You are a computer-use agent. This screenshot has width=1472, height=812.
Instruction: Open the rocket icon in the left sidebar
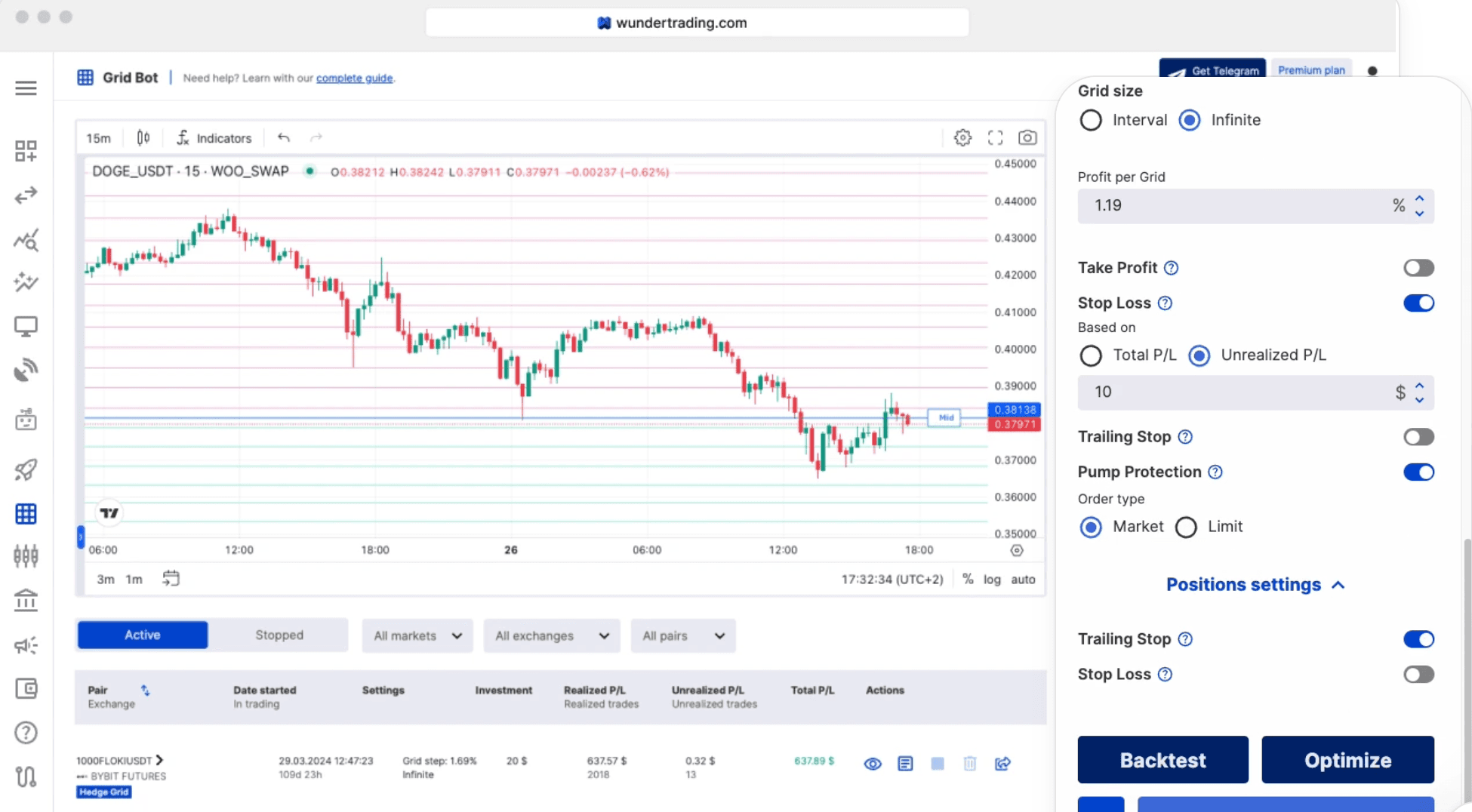26,470
